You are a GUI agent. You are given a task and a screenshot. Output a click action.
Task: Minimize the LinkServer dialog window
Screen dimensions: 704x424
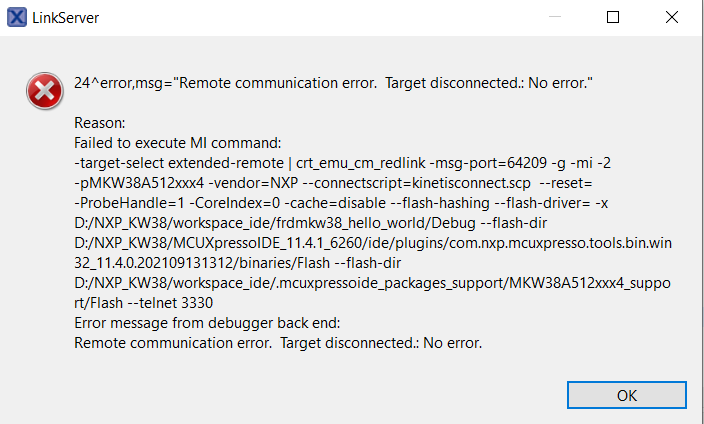pyautogui.click(x=557, y=17)
